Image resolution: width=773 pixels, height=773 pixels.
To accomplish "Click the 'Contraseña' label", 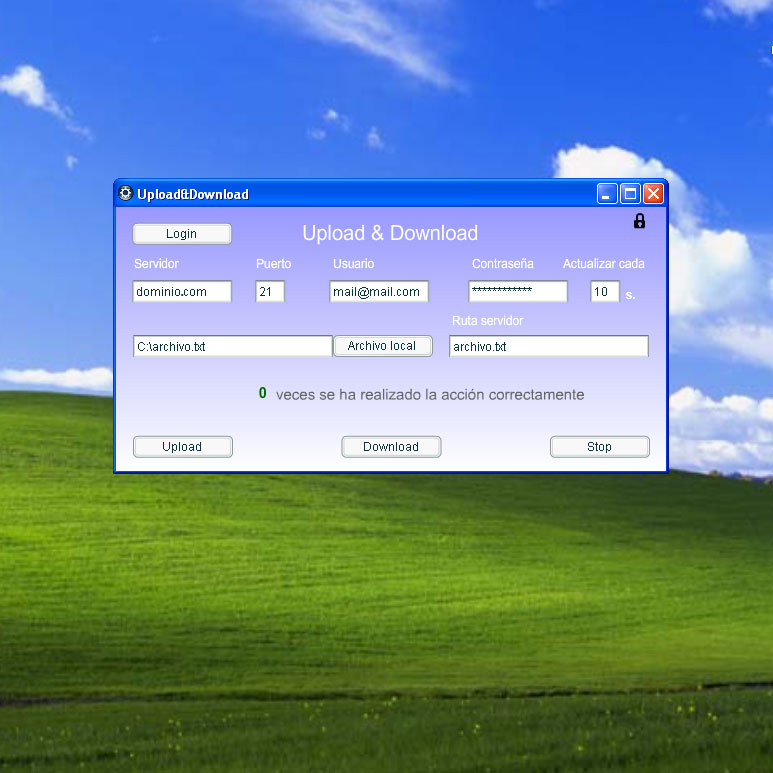I will click(502, 264).
